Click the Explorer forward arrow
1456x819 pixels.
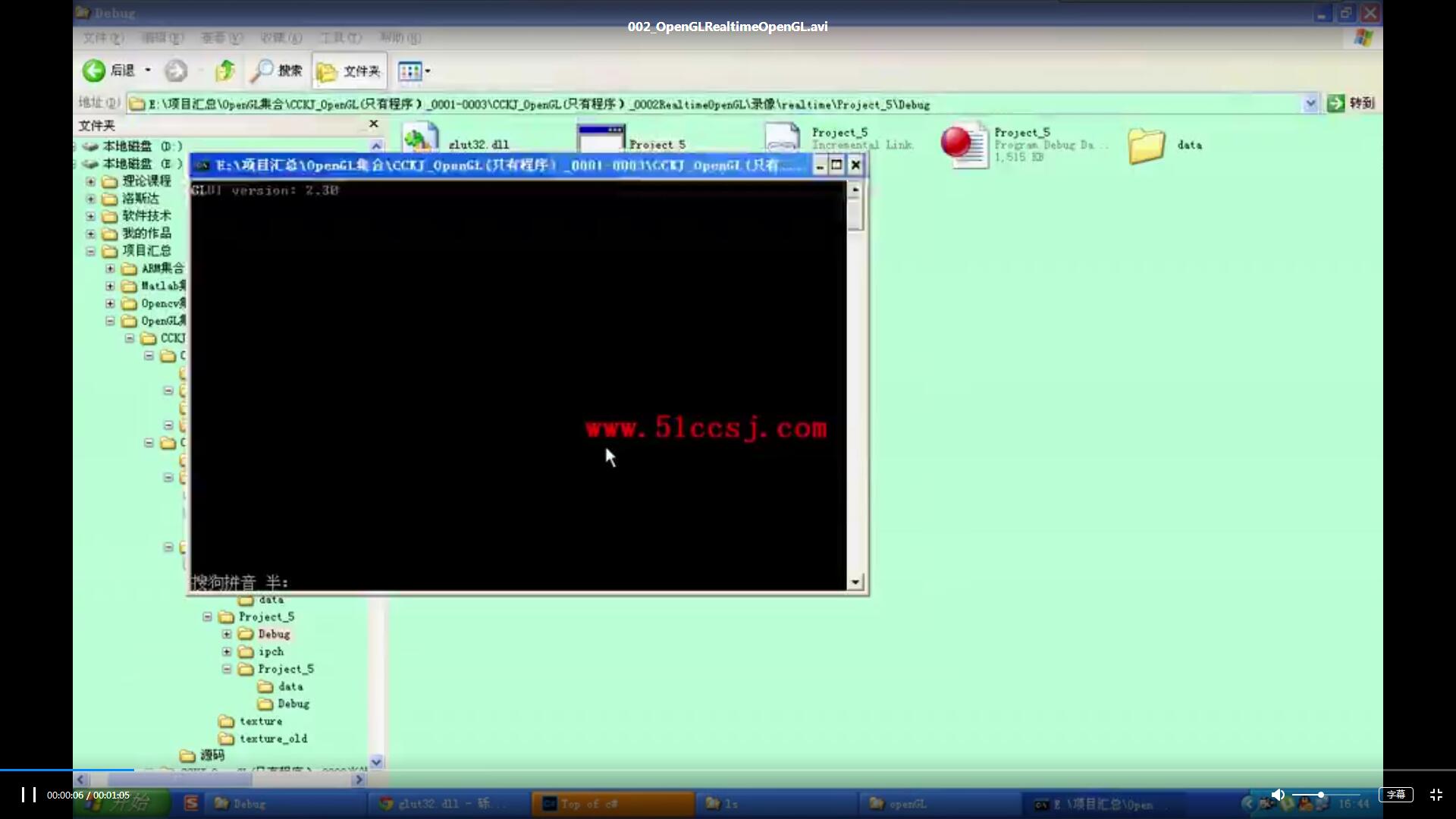(176, 71)
